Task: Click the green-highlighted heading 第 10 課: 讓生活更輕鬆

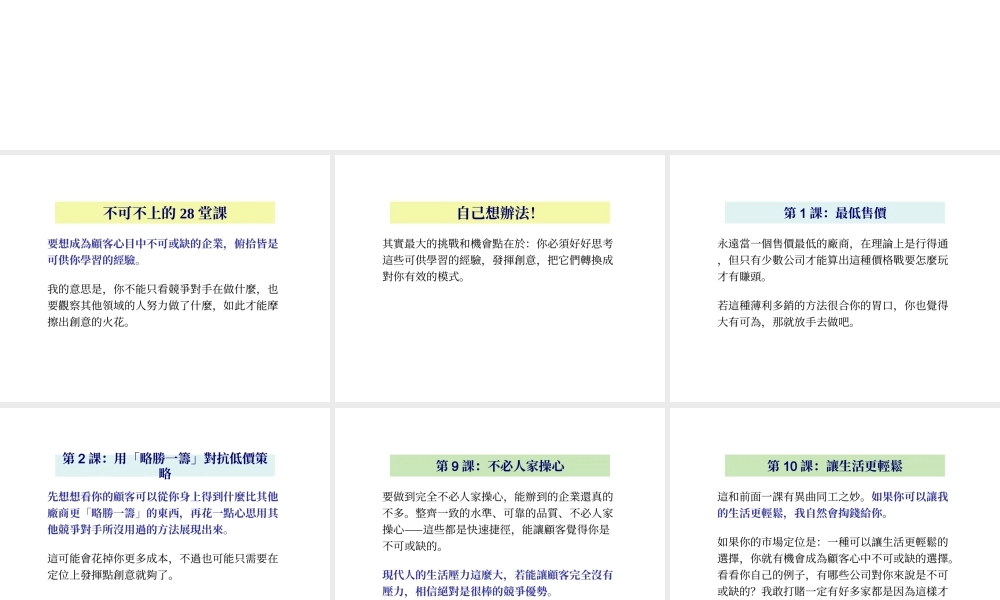Action: point(833,465)
